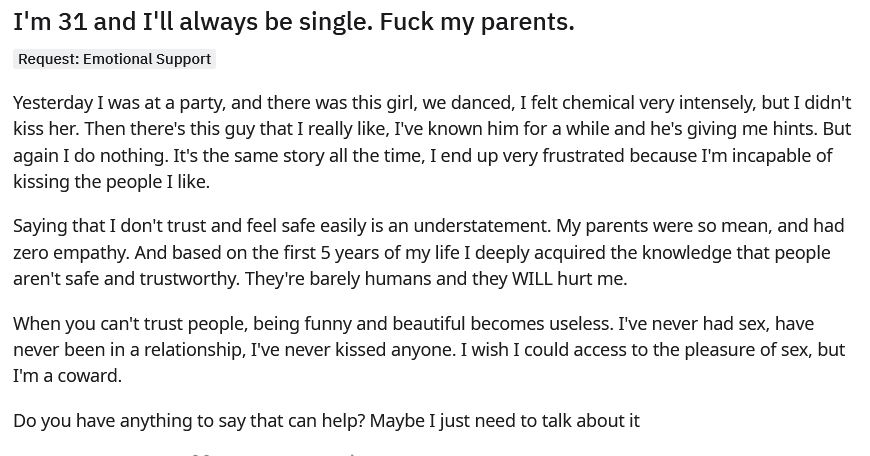
Task: Click the capitalized word "WILL" in the post
Action: pos(539,279)
